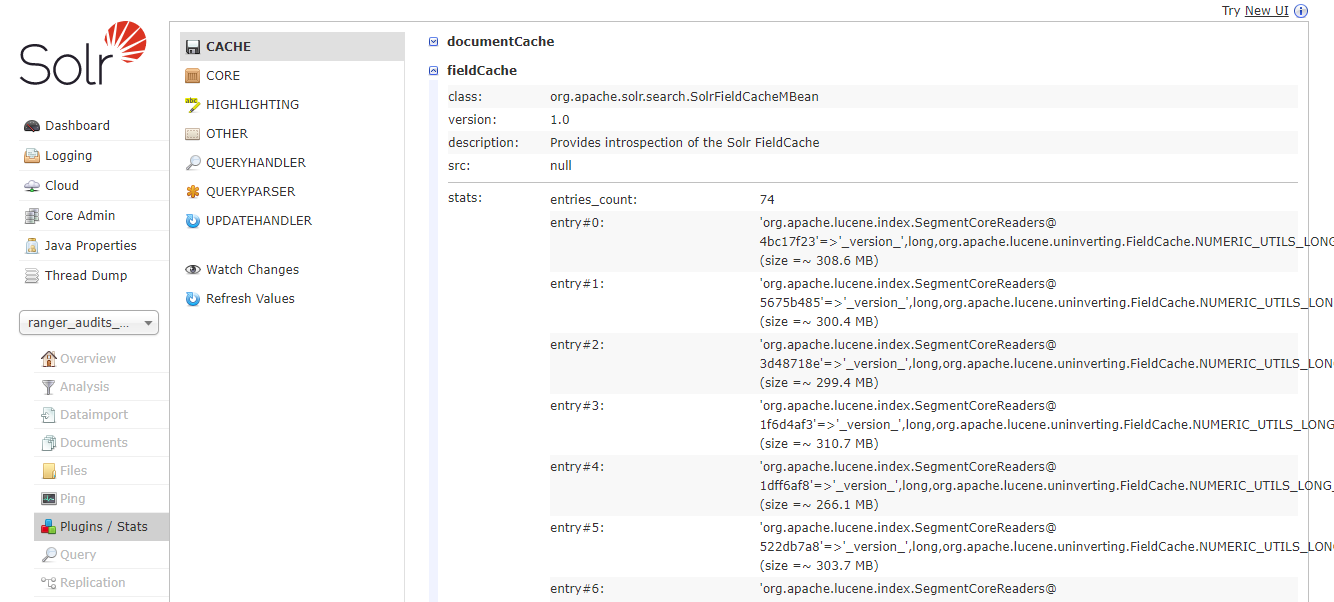Viewport: 1334px width, 602px height.
Task: Toggle Watch Changes eye icon
Action: pos(193,270)
